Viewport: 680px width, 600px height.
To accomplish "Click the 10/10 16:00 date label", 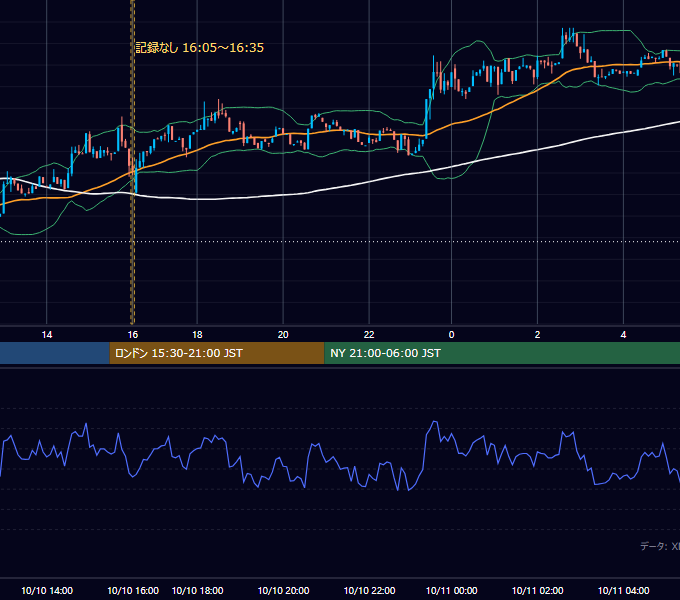I will [x=133, y=590].
